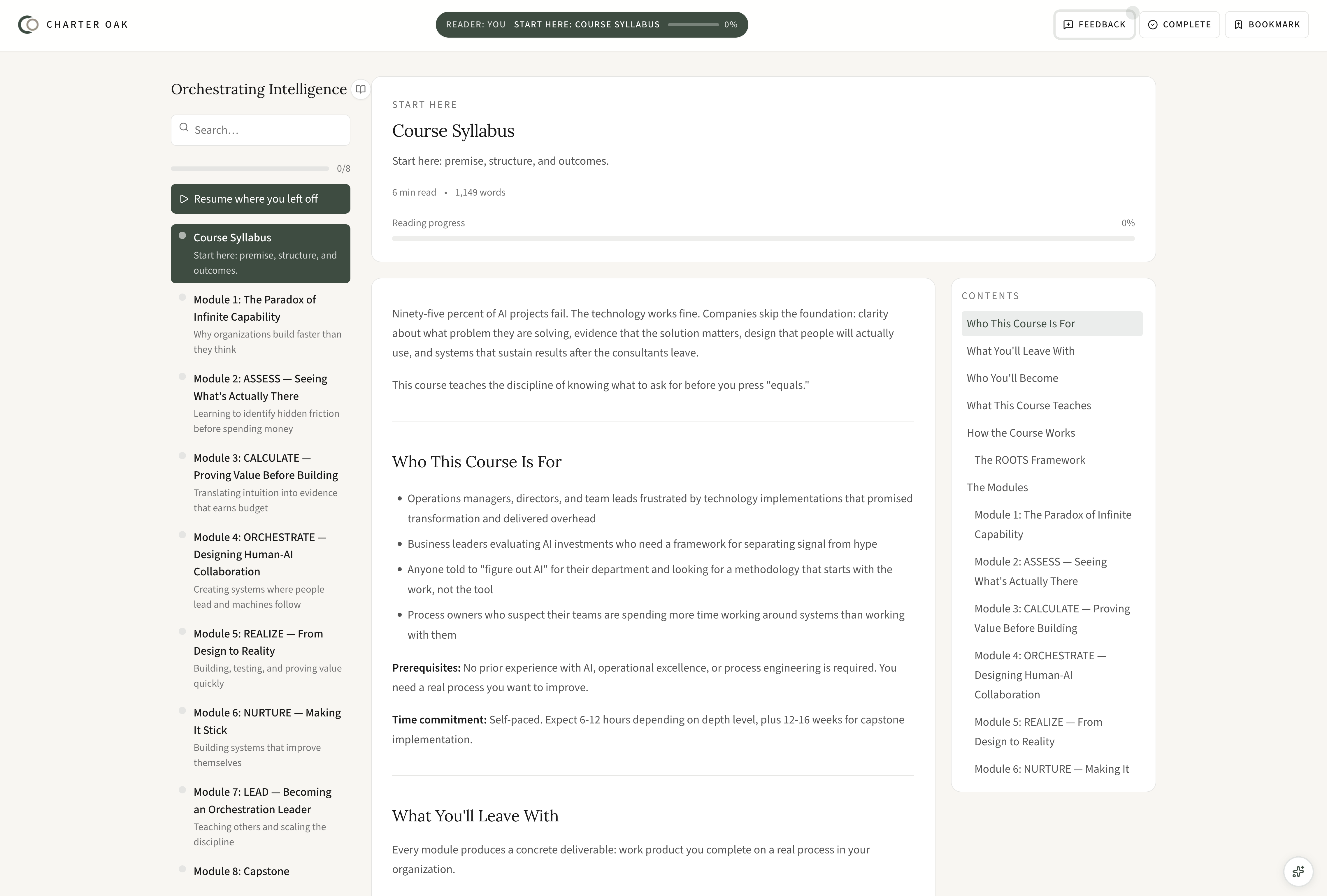This screenshot has width=1327, height=896.
Task: Toggle completion dot for Module 4 ORCHESTRATE
Action: (183, 535)
